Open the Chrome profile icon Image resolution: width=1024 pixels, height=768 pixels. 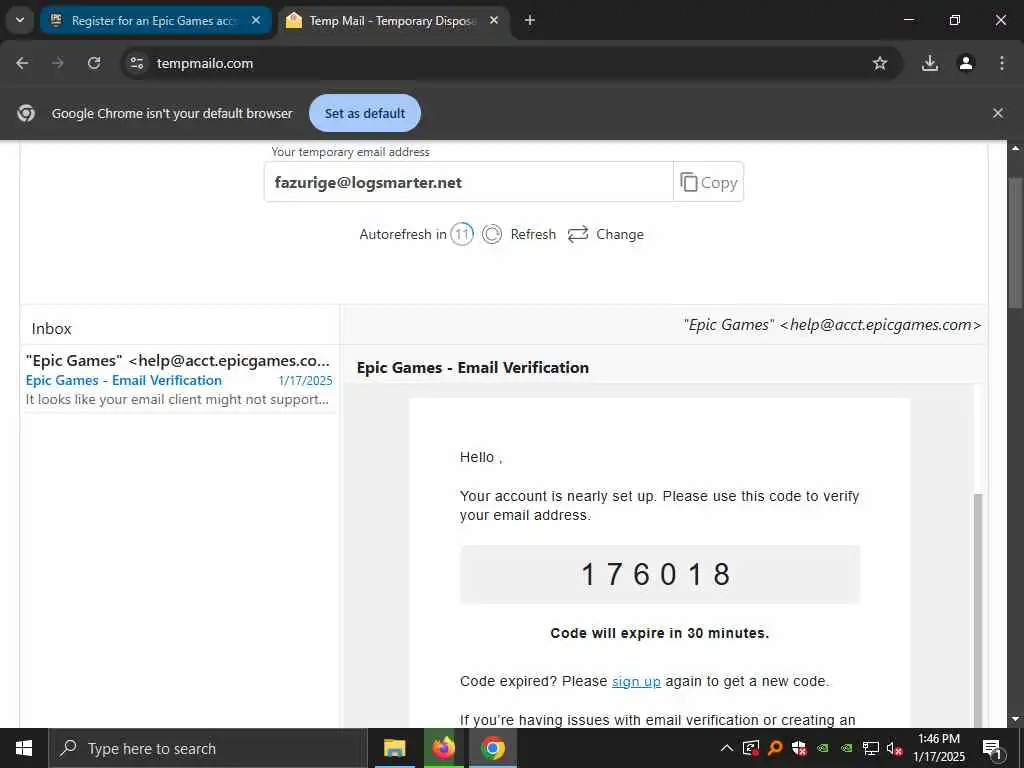point(966,63)
